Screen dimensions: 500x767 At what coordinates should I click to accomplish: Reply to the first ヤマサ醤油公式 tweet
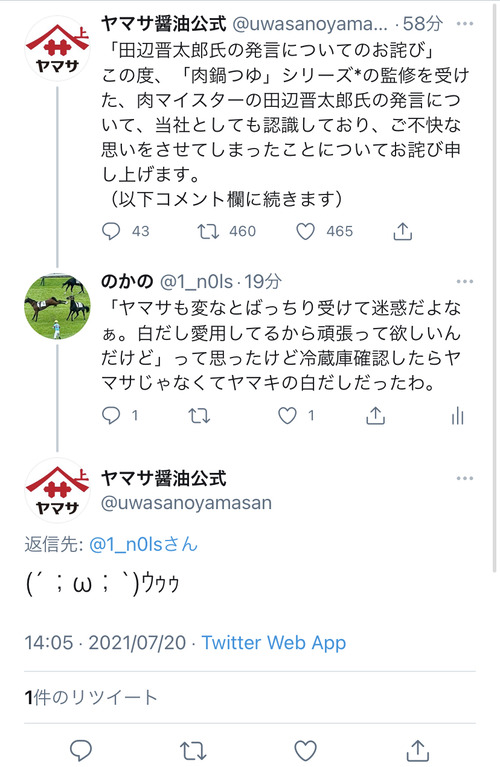[111, 231]
